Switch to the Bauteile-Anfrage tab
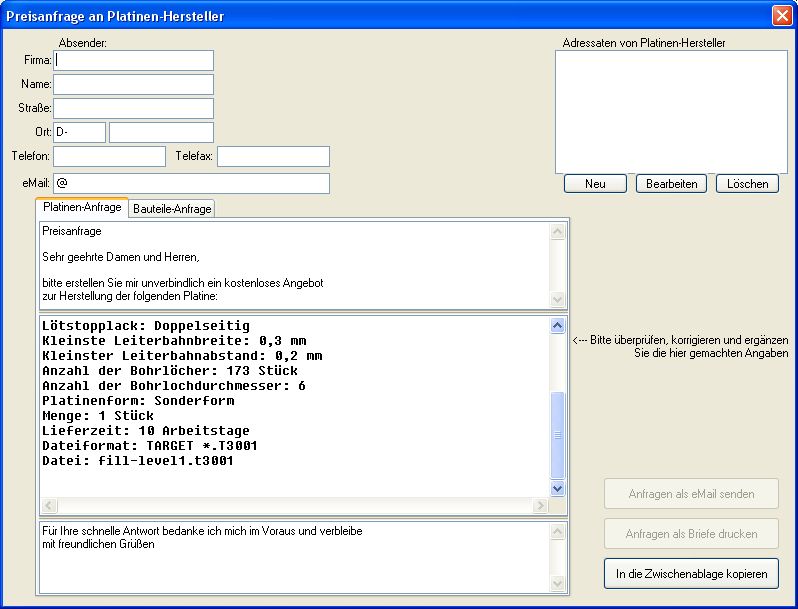 tap(172, 209)
